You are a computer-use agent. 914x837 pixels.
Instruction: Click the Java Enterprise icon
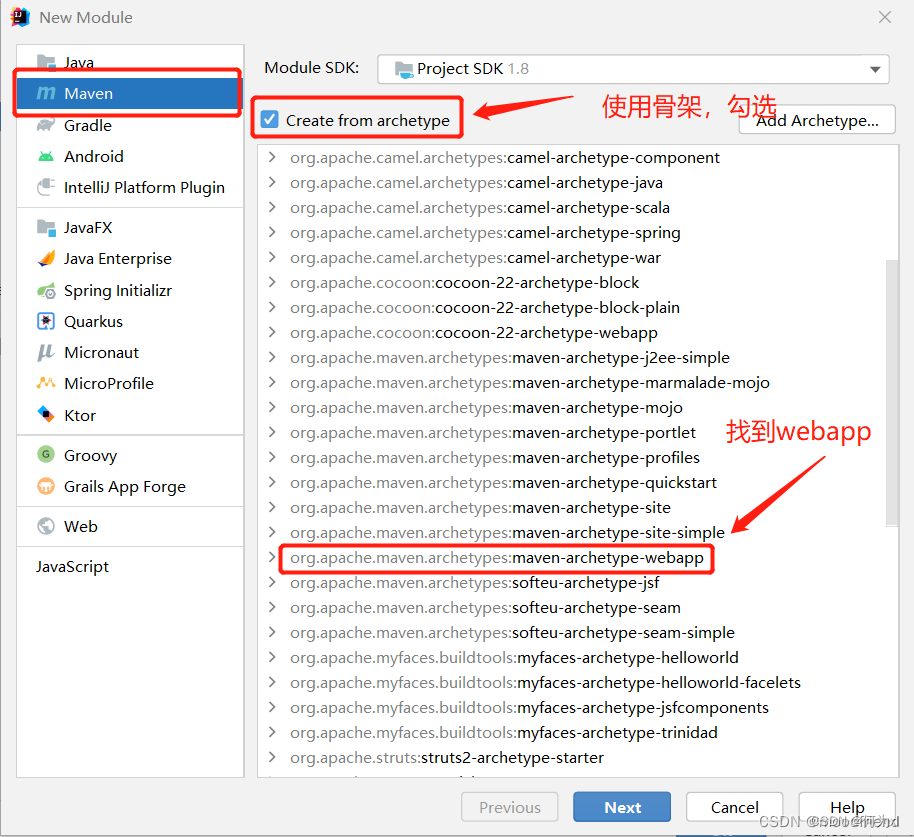46,258
